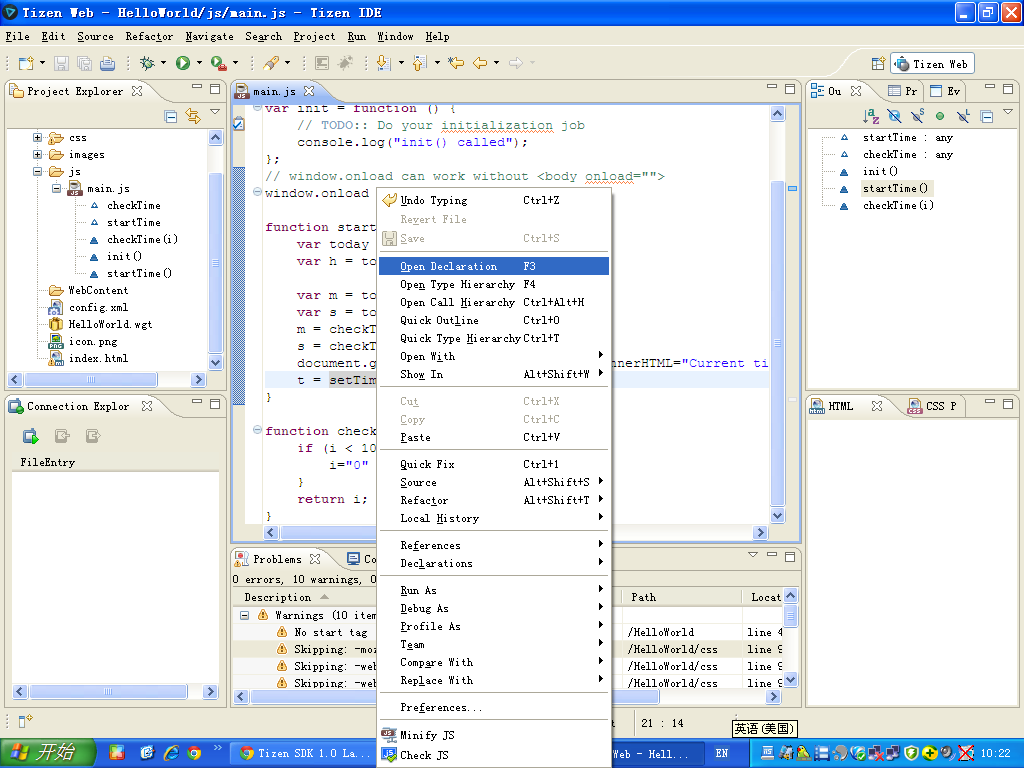This screenshot has height=768, width=1024.
Task: Expand the images folder in Project Explorer
Action: (x=37, y=155)
